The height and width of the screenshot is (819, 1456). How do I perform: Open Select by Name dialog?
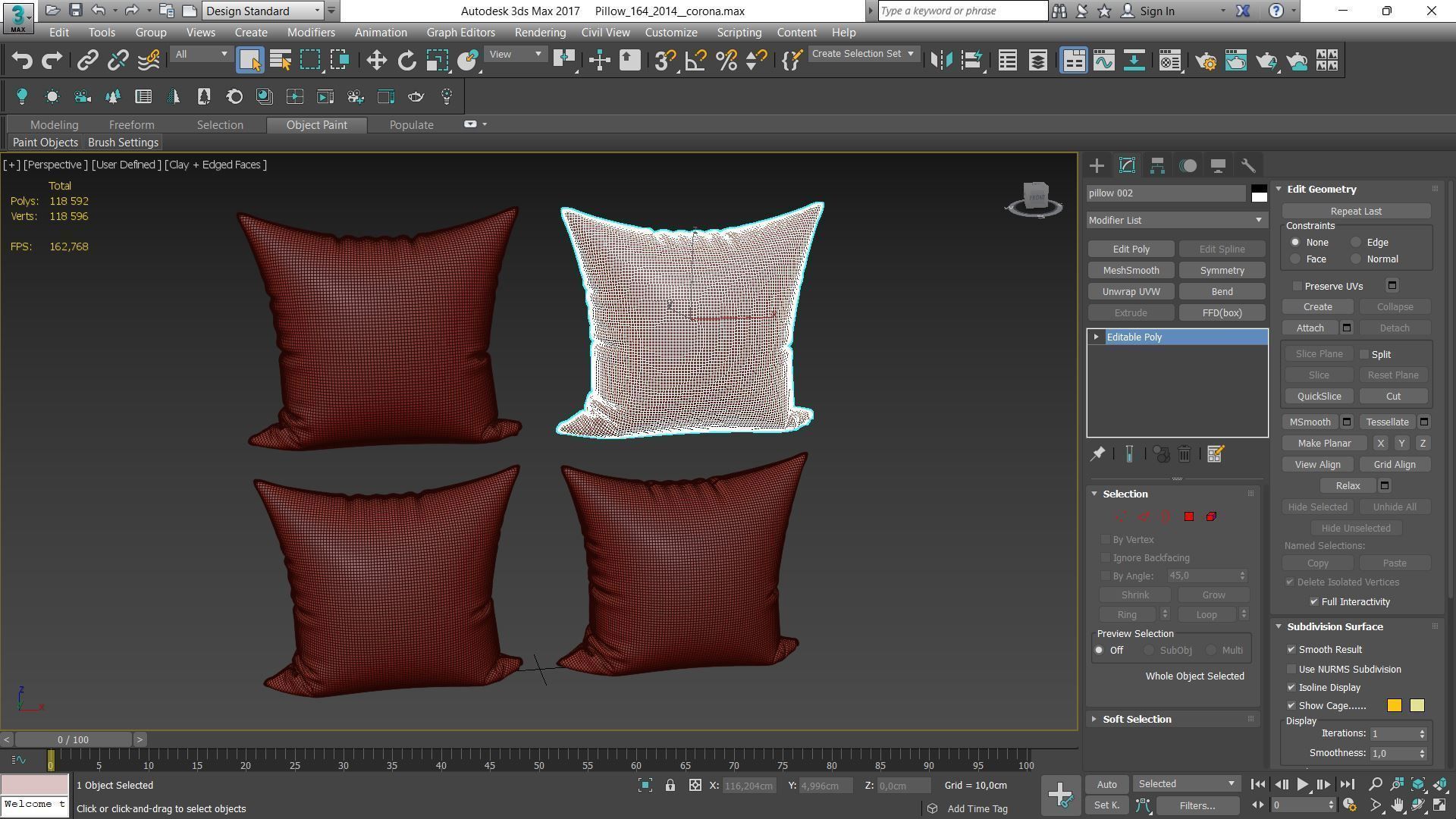281,61
